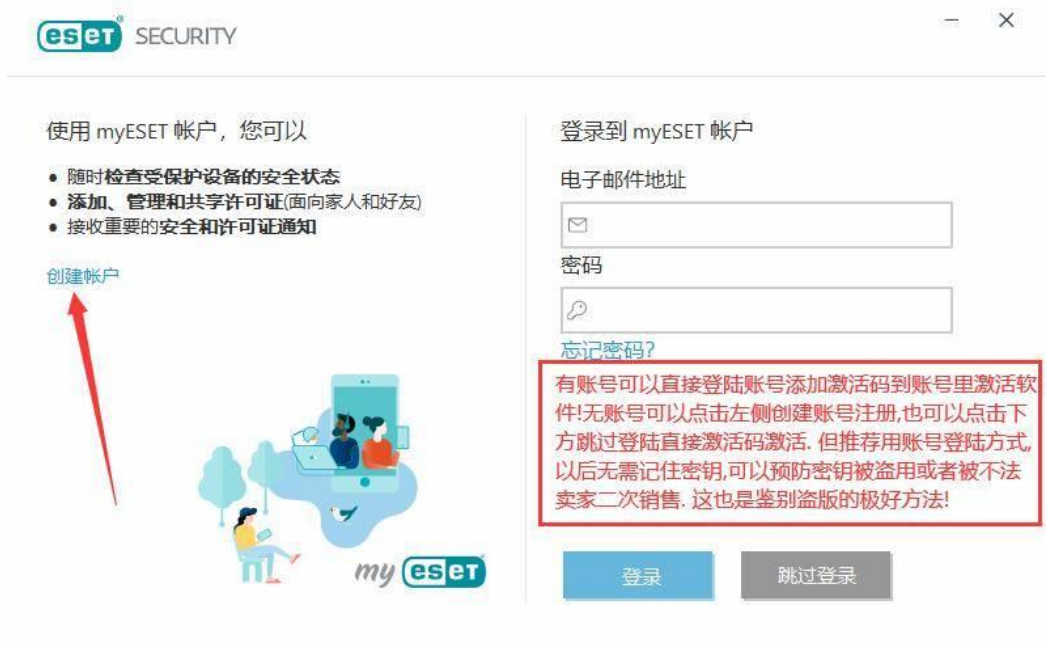Image resolution: width=1050 pixels, height=661 pixels.
Task: Click the bird illustration icon
Action: [x=344, y=513]
